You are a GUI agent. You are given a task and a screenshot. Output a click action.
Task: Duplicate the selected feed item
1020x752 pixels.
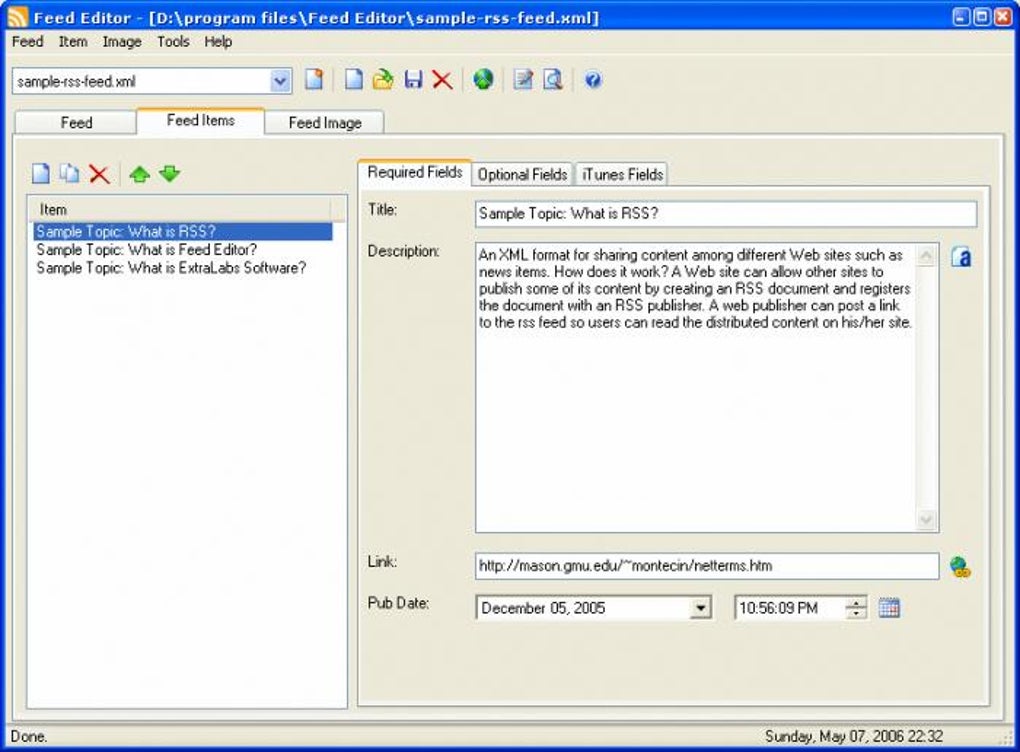[69, 174]
